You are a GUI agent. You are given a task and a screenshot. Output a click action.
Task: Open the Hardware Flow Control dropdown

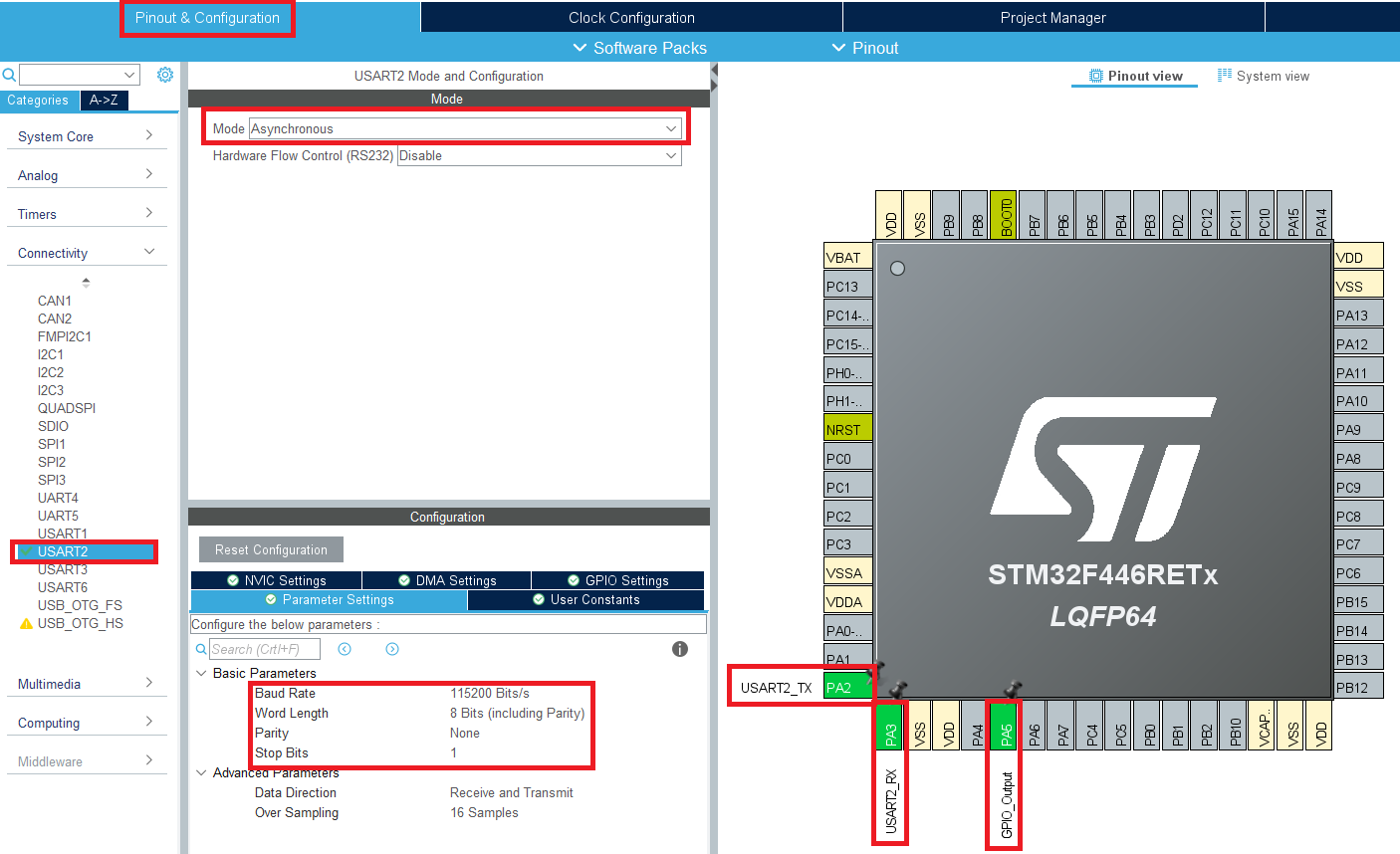pyautogui.click(x=539, y=155)
